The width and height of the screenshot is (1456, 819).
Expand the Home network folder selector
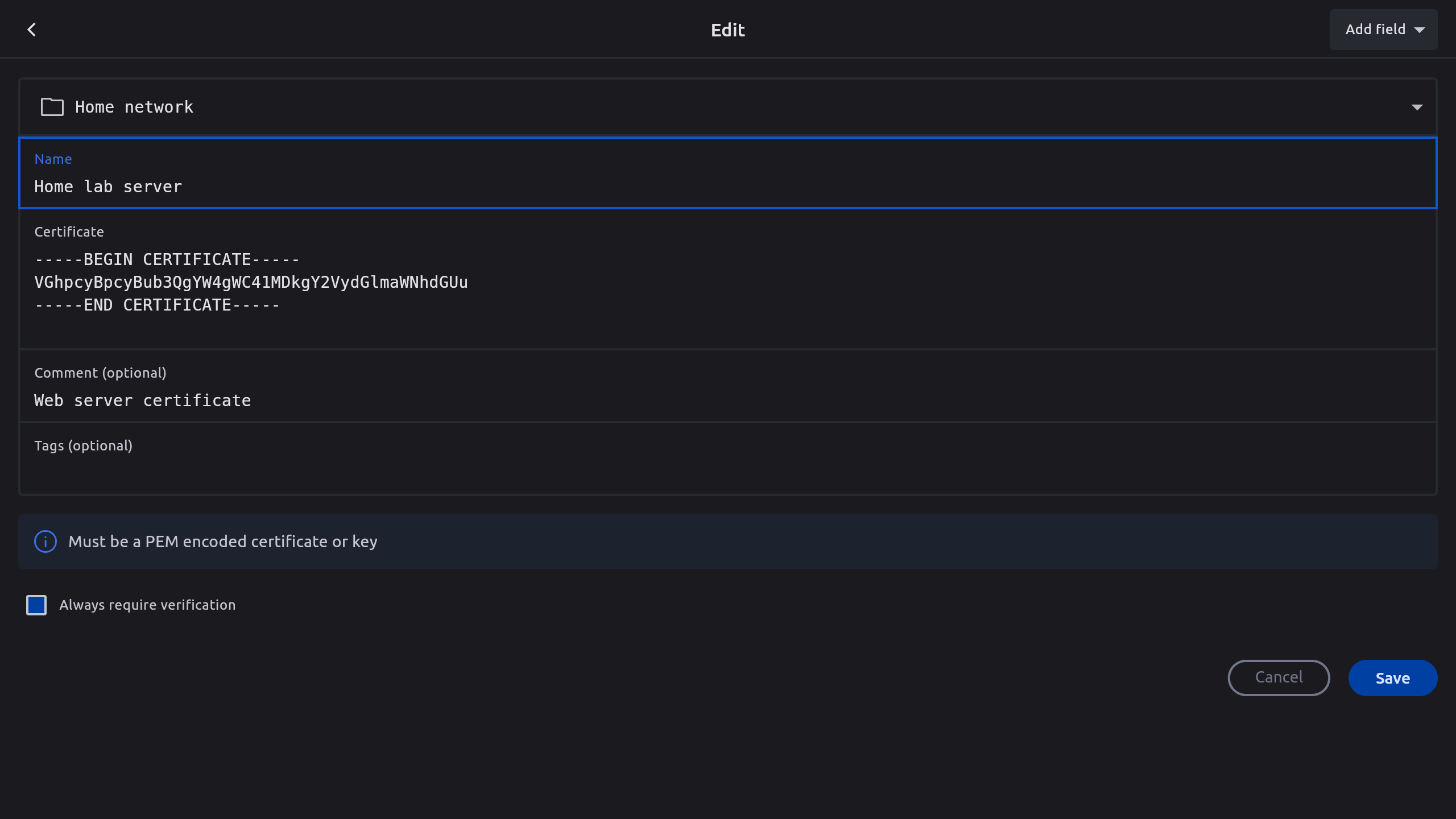coord(728,107)
